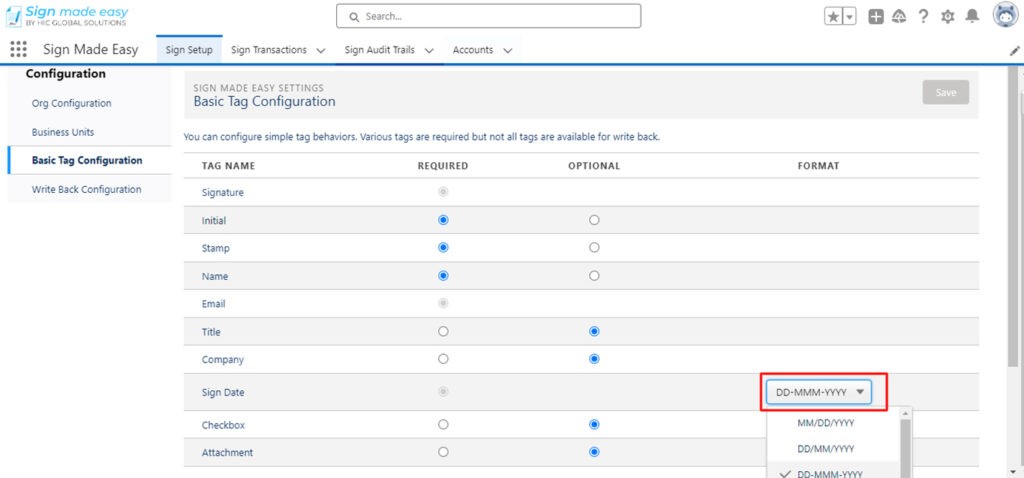Screen dimensions: 1024x478
Task: Set Initial tag to Optional
Action: coord(594,220)
